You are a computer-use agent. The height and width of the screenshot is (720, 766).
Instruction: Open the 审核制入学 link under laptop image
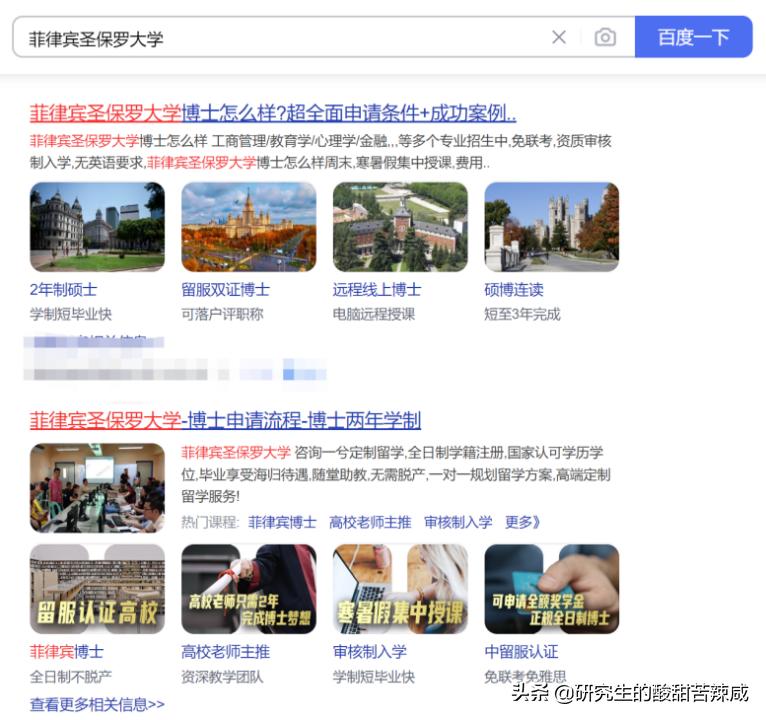370,651
